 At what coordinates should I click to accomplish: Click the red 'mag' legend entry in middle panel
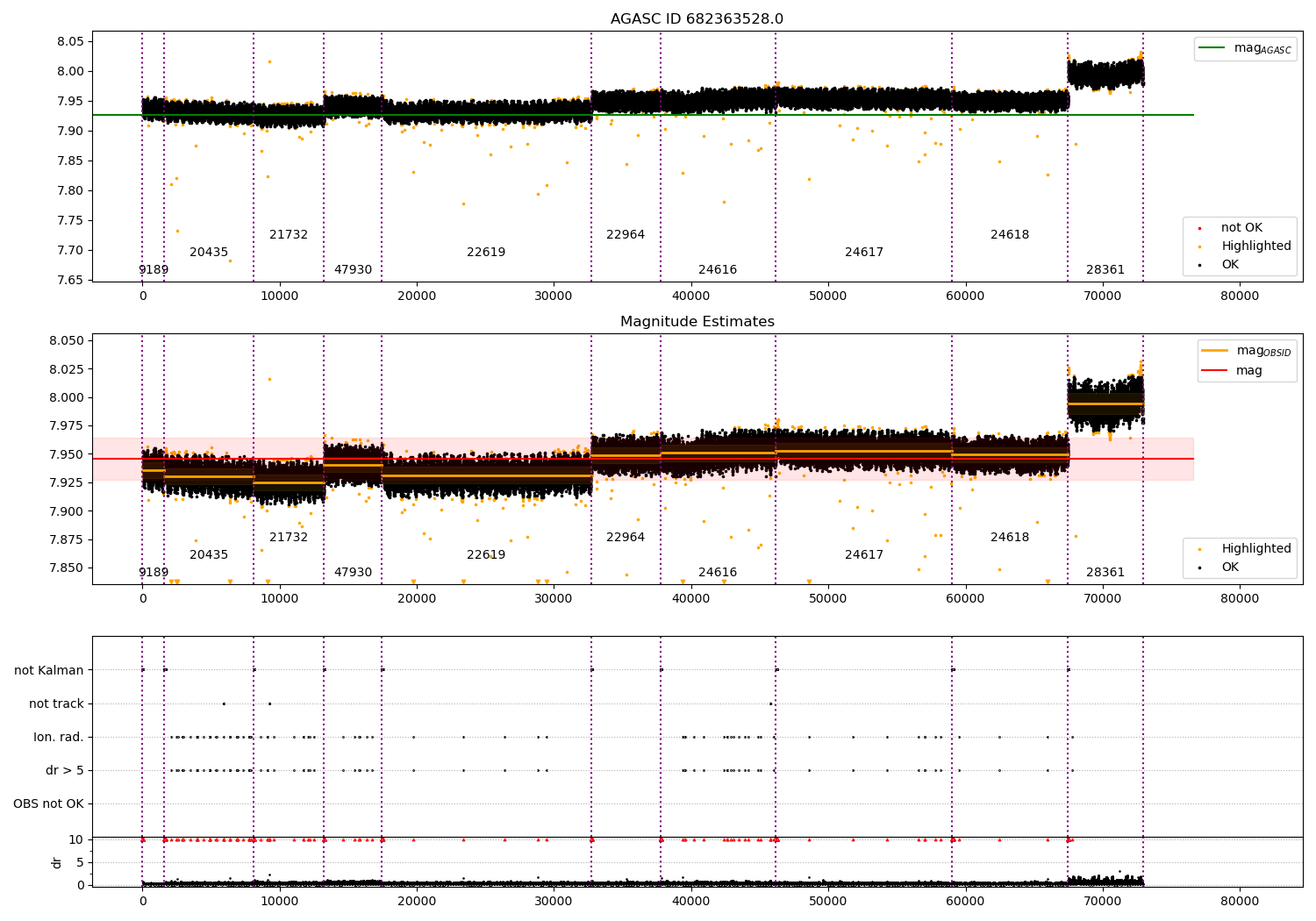[x=1232, y=371]
